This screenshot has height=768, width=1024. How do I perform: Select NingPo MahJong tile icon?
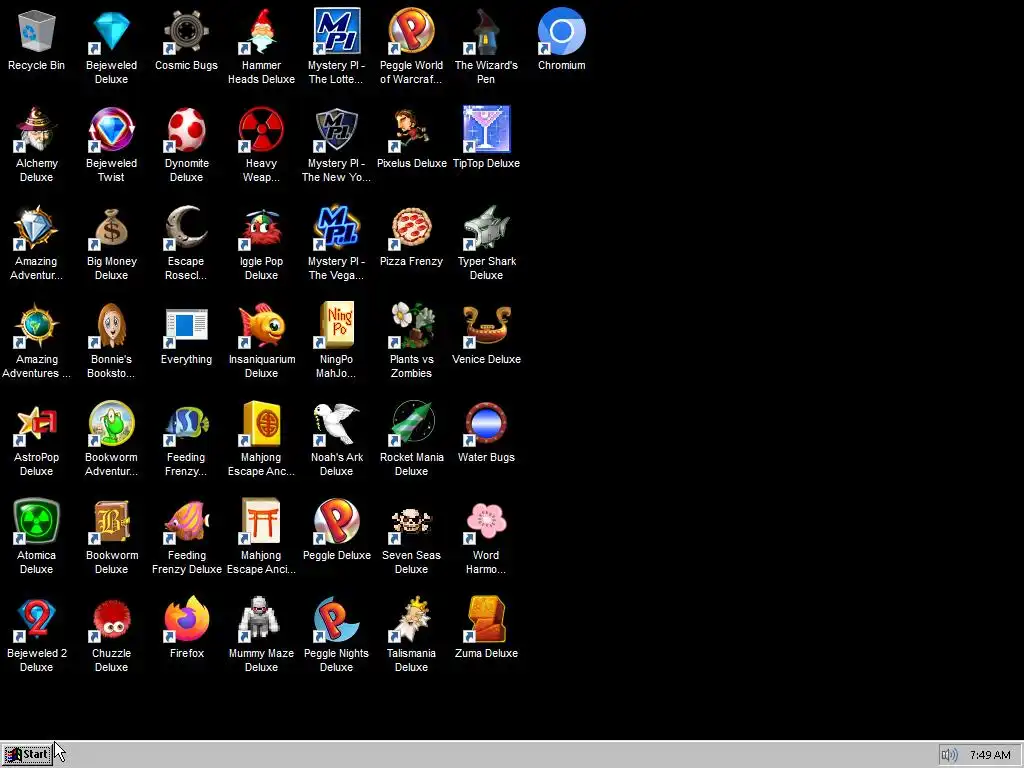(x=336, y=325)
